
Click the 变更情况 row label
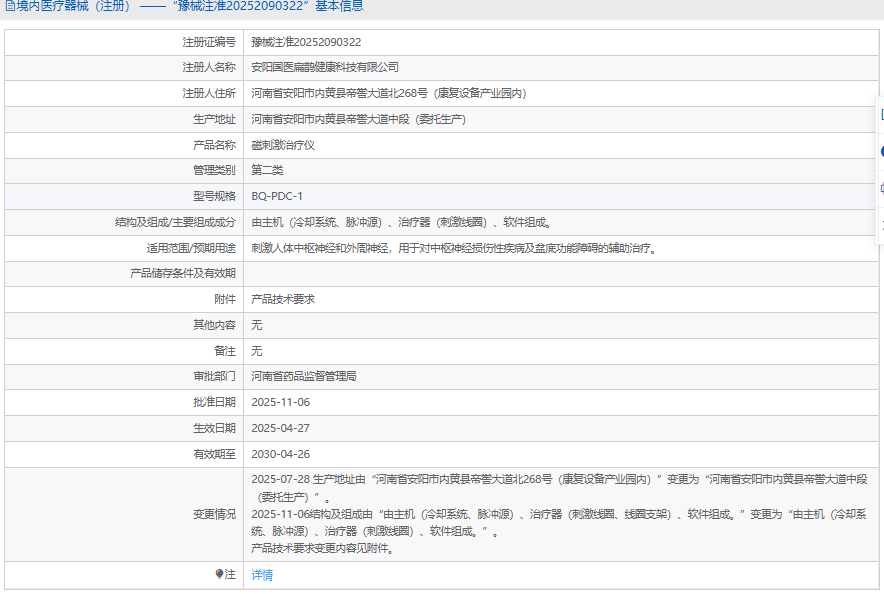(x=214, y=514)
